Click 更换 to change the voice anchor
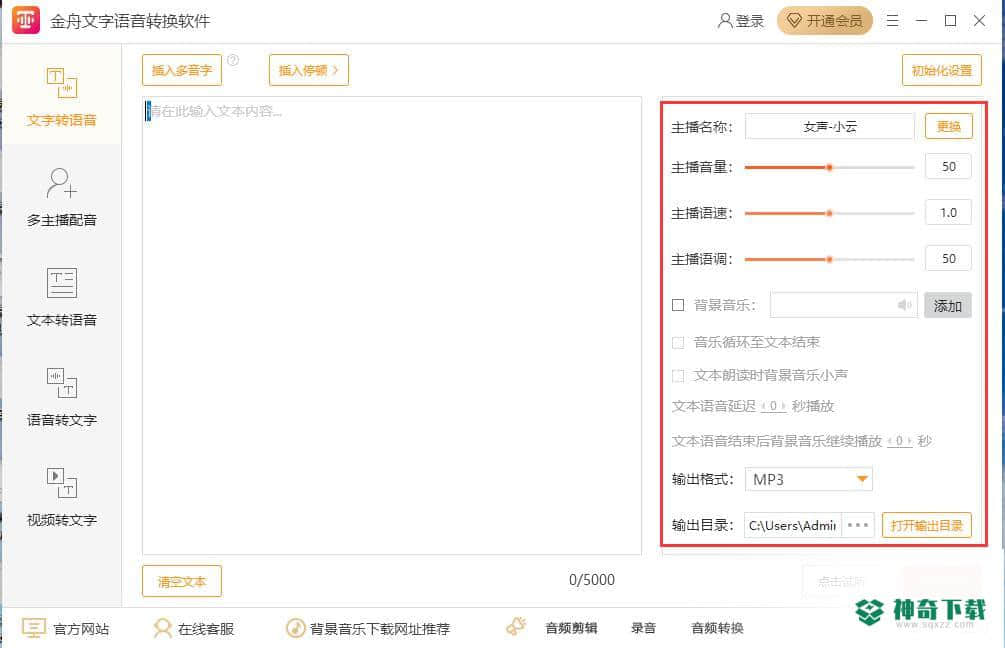This screenshot has width=1005, height=648. point(949,126)
